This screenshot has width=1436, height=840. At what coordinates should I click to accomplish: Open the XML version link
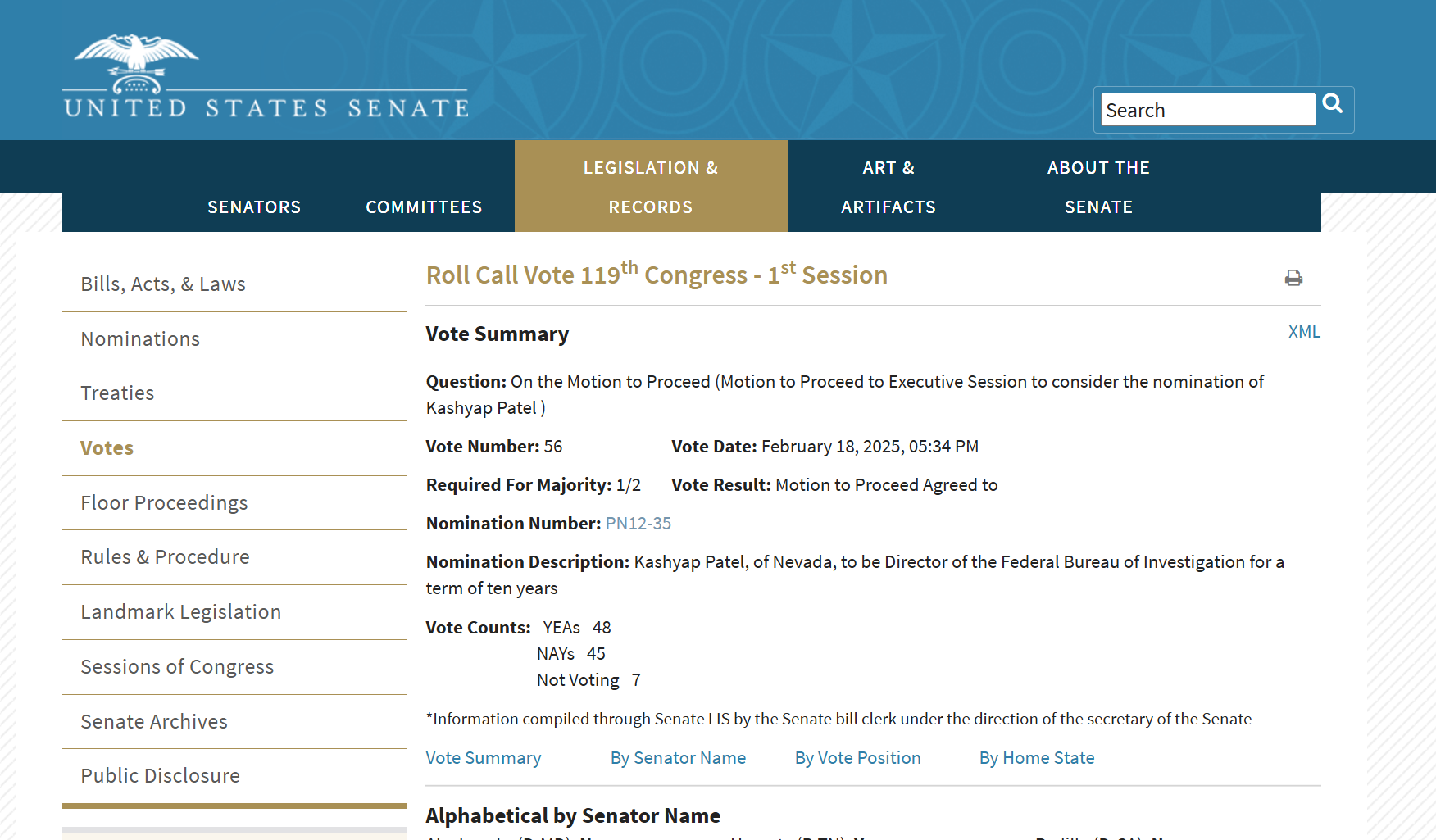pos(1304,332)
